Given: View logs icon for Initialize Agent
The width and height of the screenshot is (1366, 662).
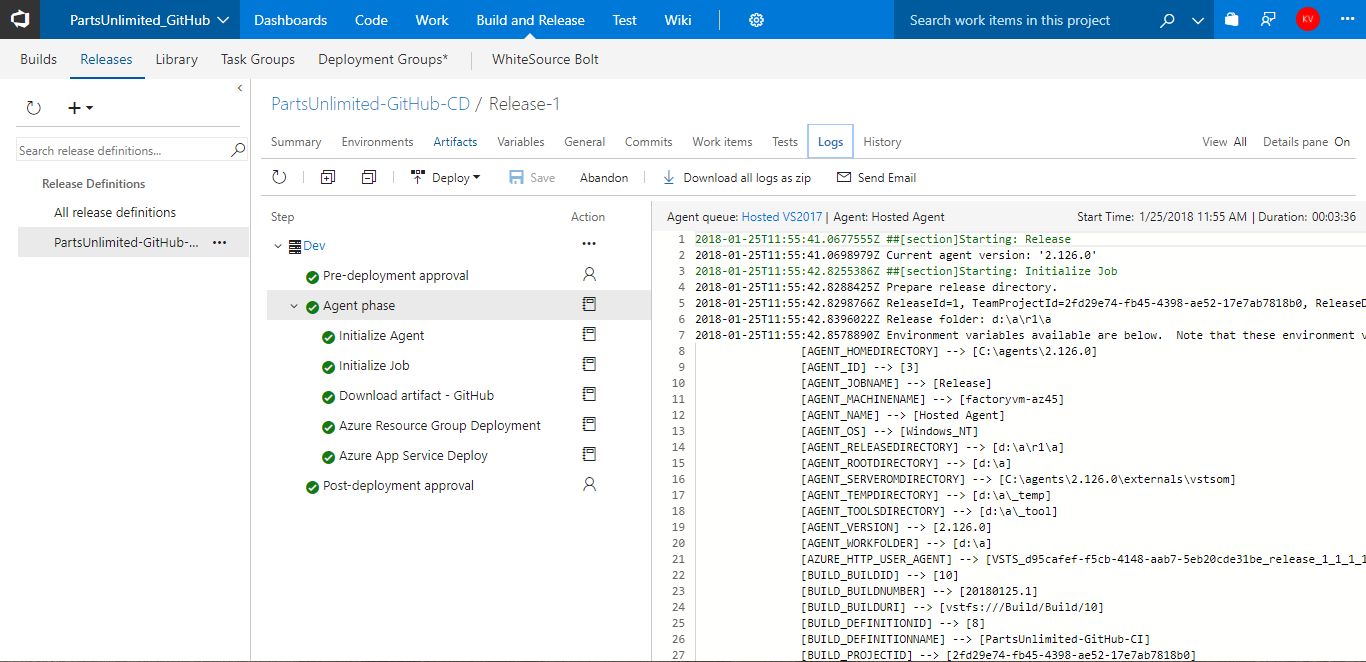Looking at the screenshot, I should click(589, 334).
